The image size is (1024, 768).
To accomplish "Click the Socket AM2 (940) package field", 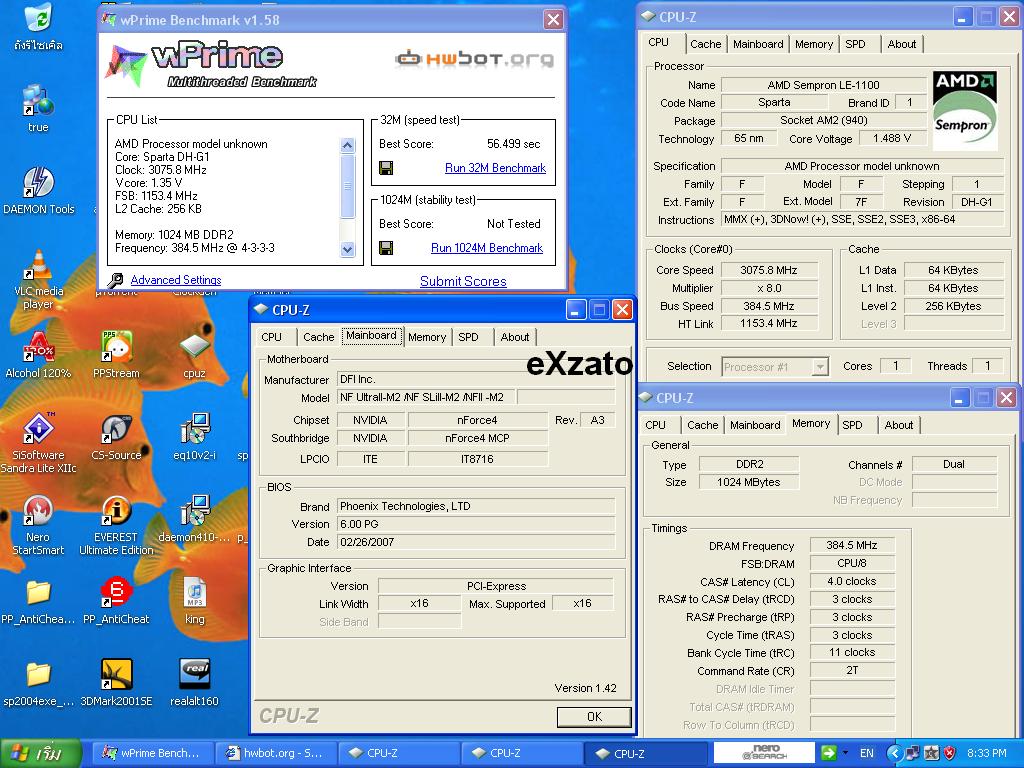I will click(824, 121).
